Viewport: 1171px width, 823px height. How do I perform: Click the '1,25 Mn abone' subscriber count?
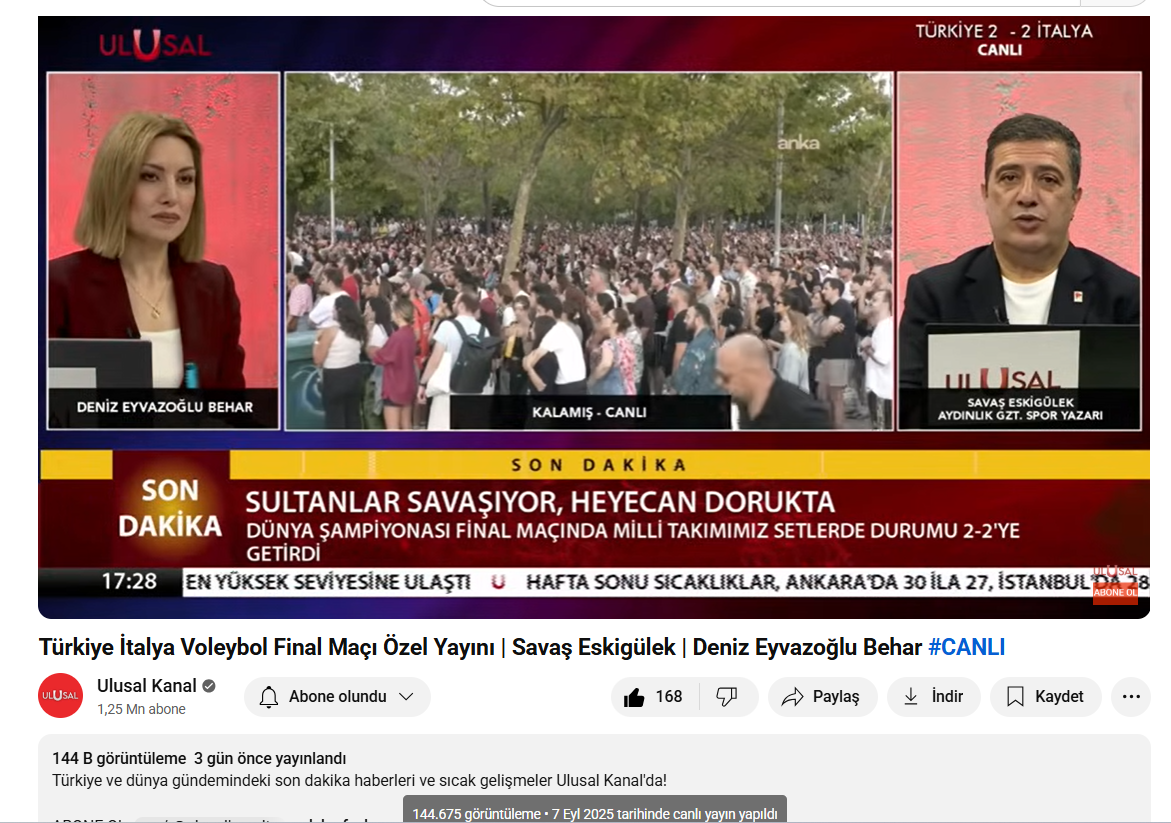point(141,709)
